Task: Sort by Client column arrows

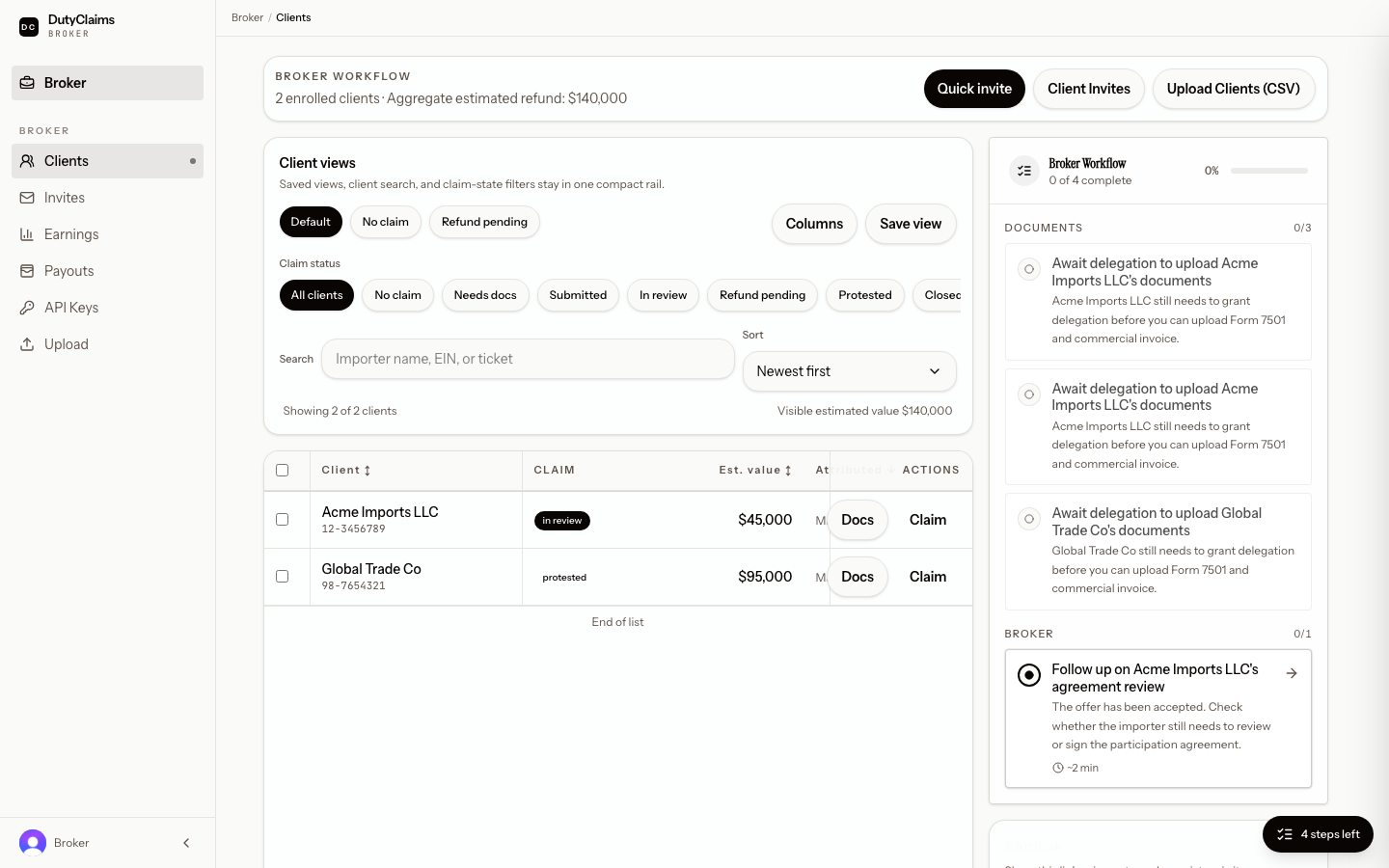Action: (368, 471)
